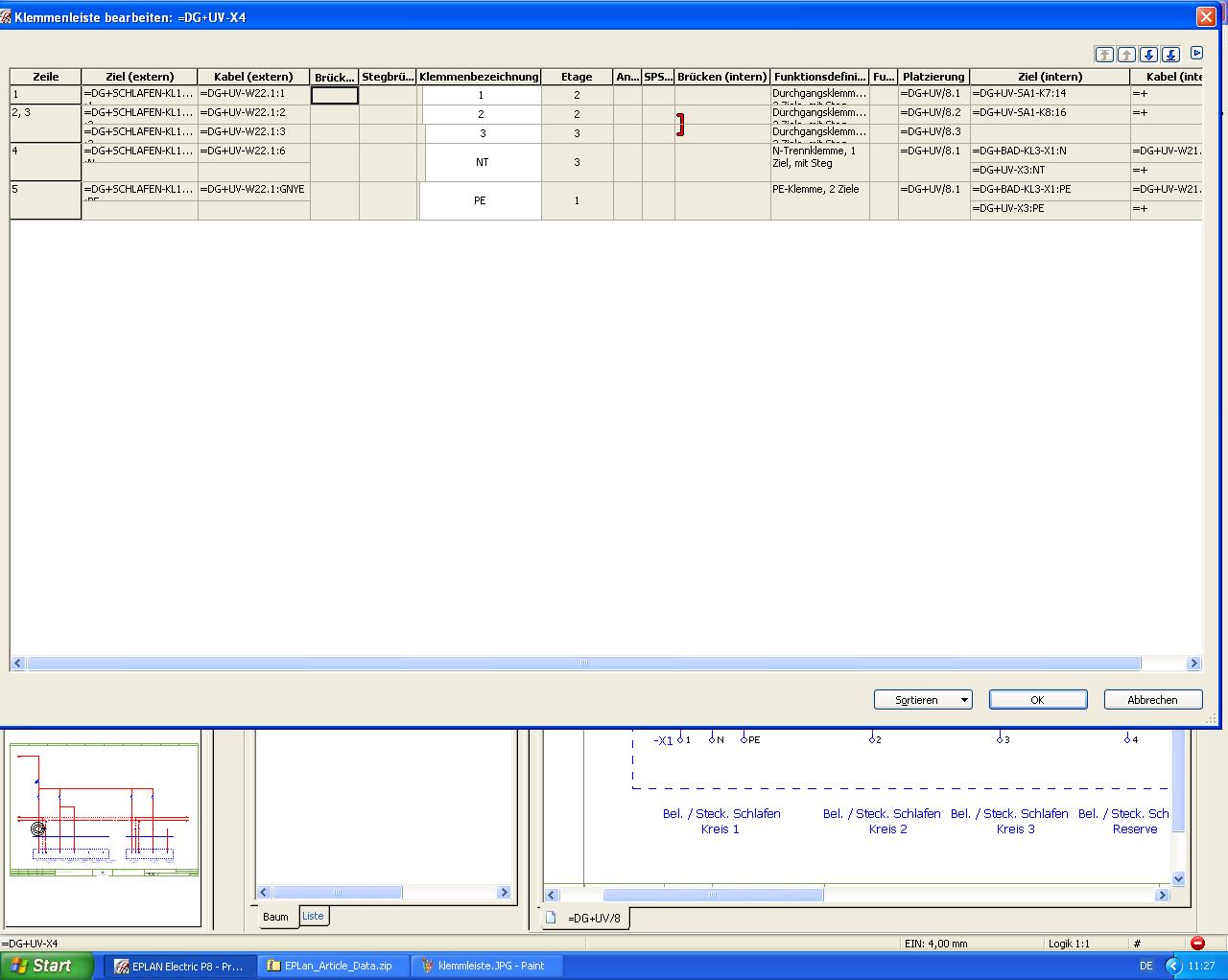Viewport: 1228px width, 980px height.
Task: Click tree panel horizontal scrollbar thumb
Action: (x=337, y=893)
